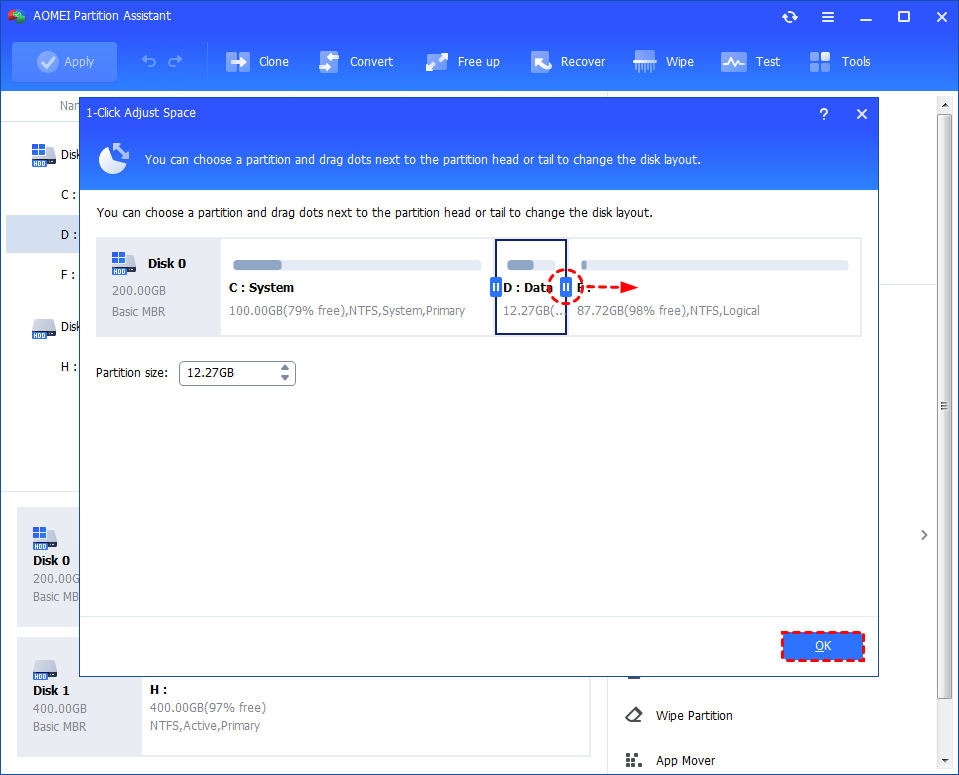Image resolution: width=959 pixels, height=775 pixels.
Task: Click the Disk 0 HDD icon in list
Action: click(43, 155)
